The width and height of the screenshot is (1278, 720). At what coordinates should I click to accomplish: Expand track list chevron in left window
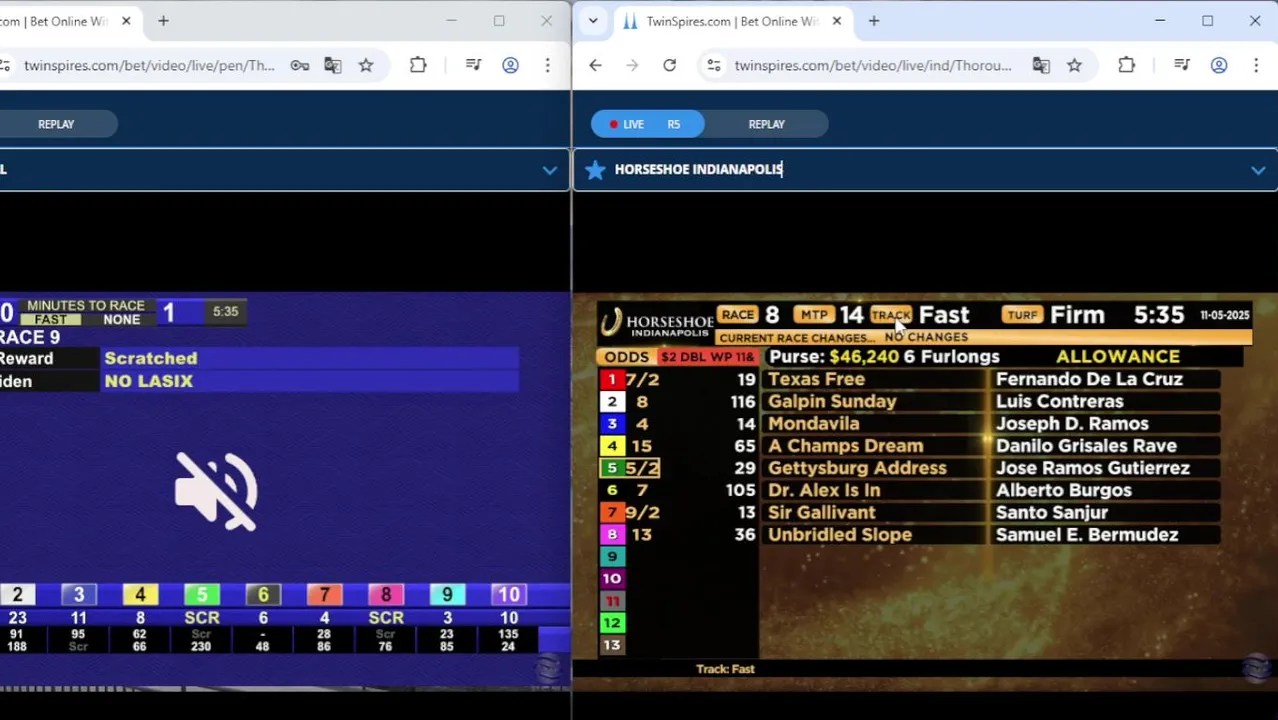[549, 170]
